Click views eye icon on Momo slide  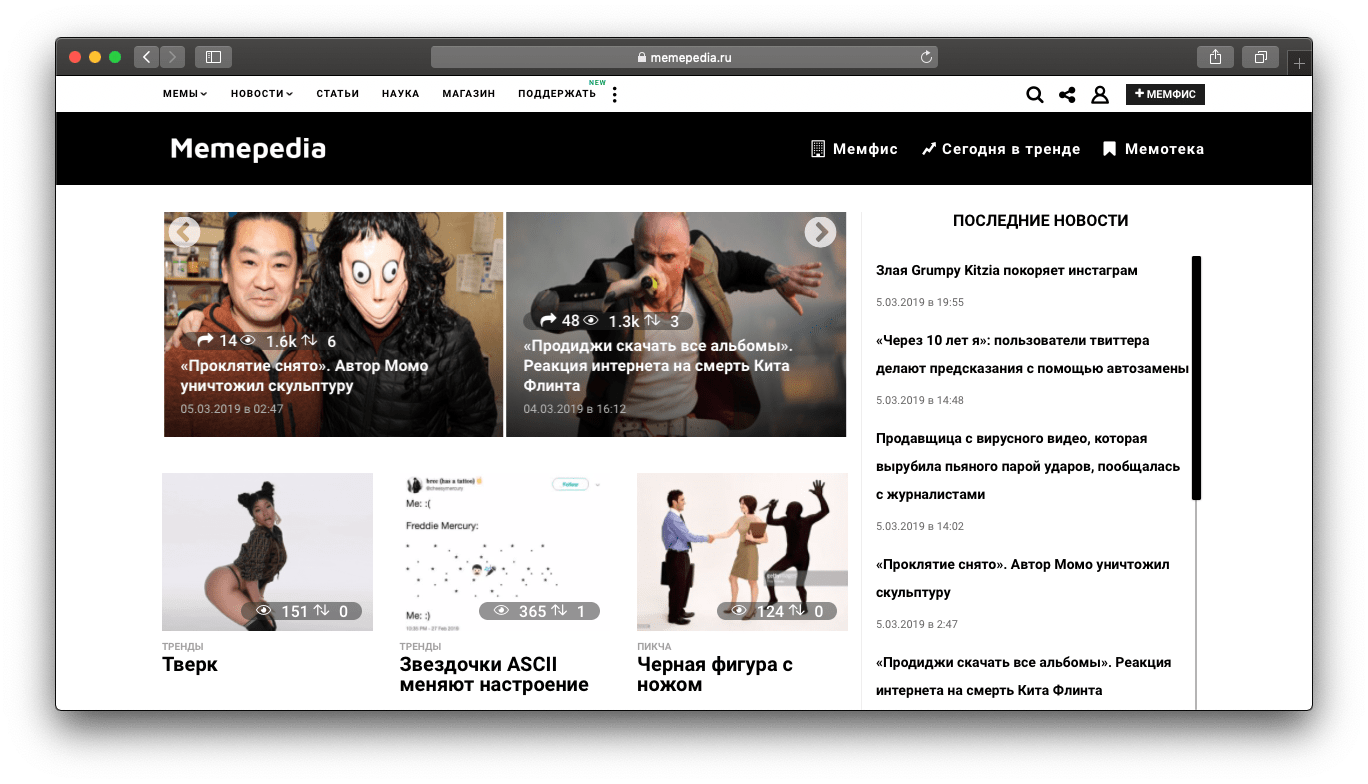(248, 341)
